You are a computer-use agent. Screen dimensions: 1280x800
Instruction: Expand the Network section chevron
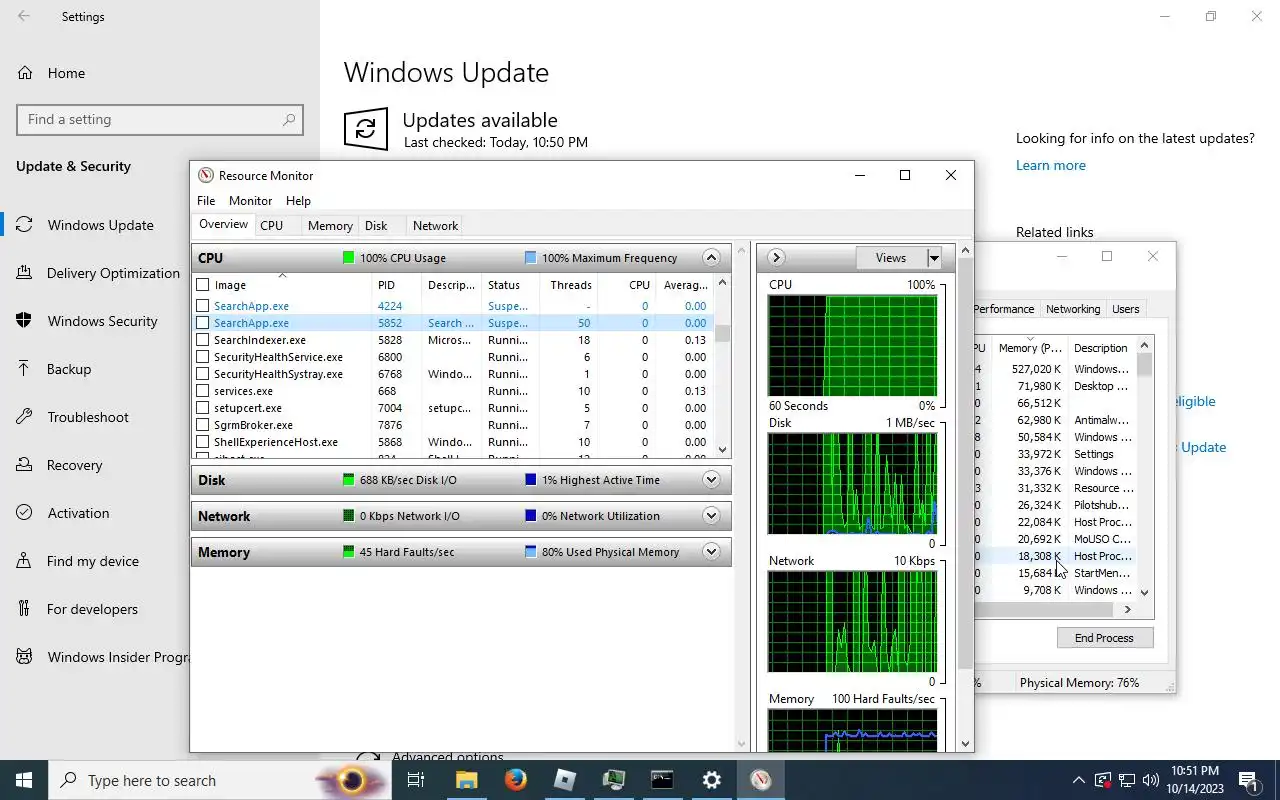pyautogui.click(x=711, y=516)
